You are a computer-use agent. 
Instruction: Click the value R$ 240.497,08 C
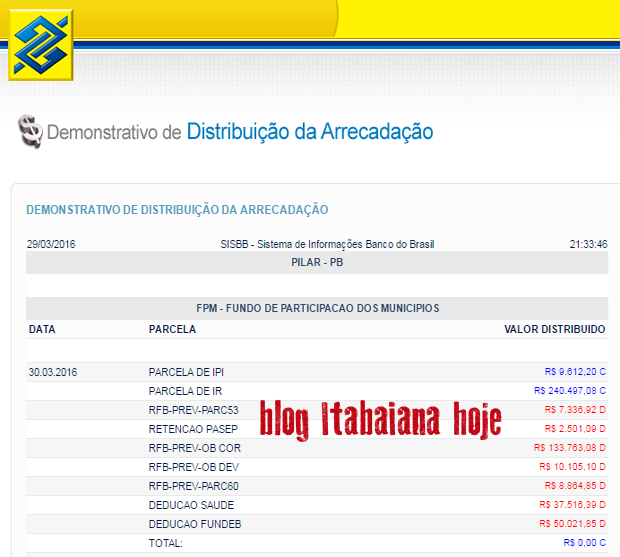[x=570, y=391]
